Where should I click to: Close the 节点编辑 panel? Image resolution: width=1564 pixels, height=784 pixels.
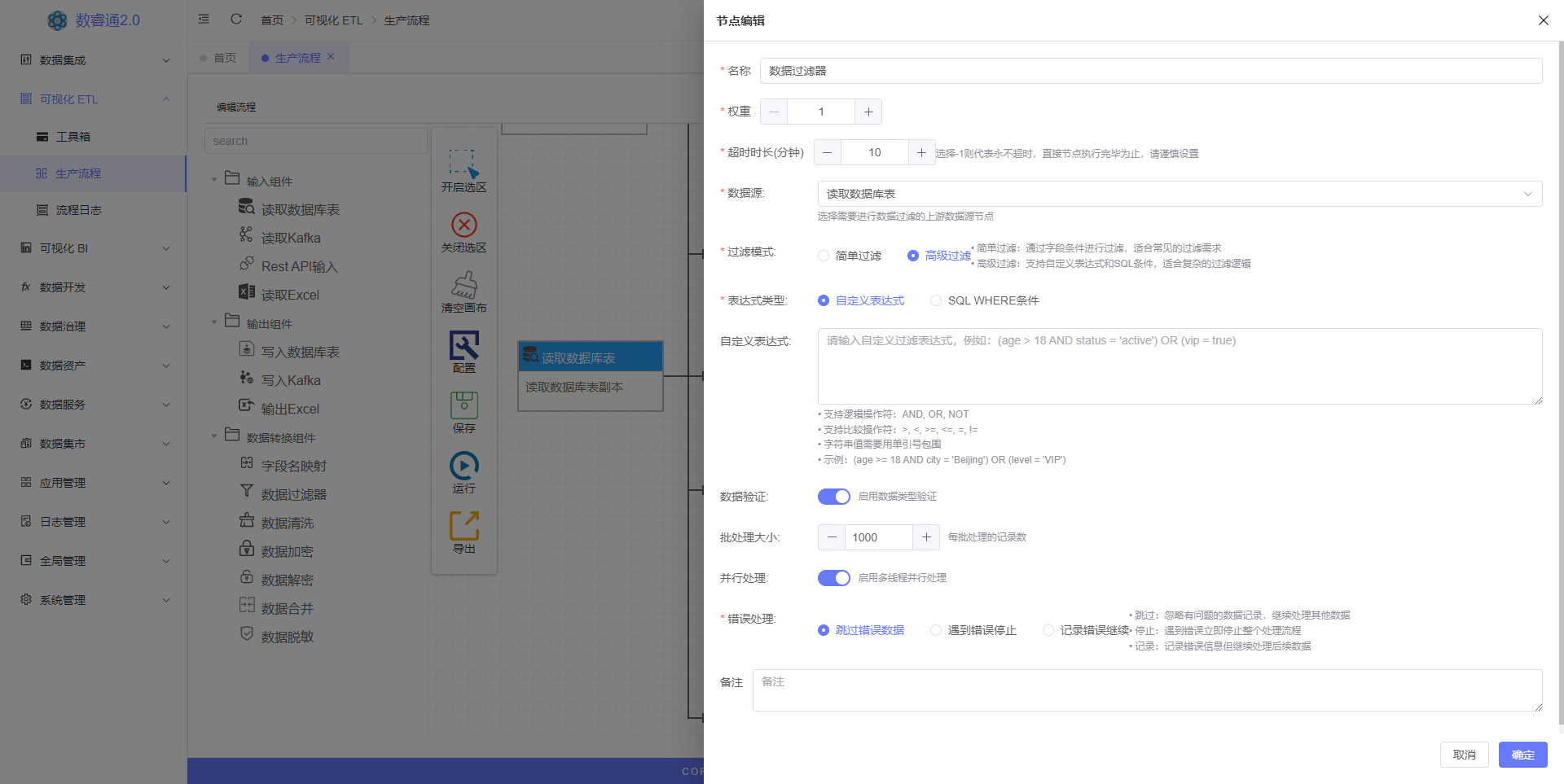pyautogui.click(x=1543, y=20)
